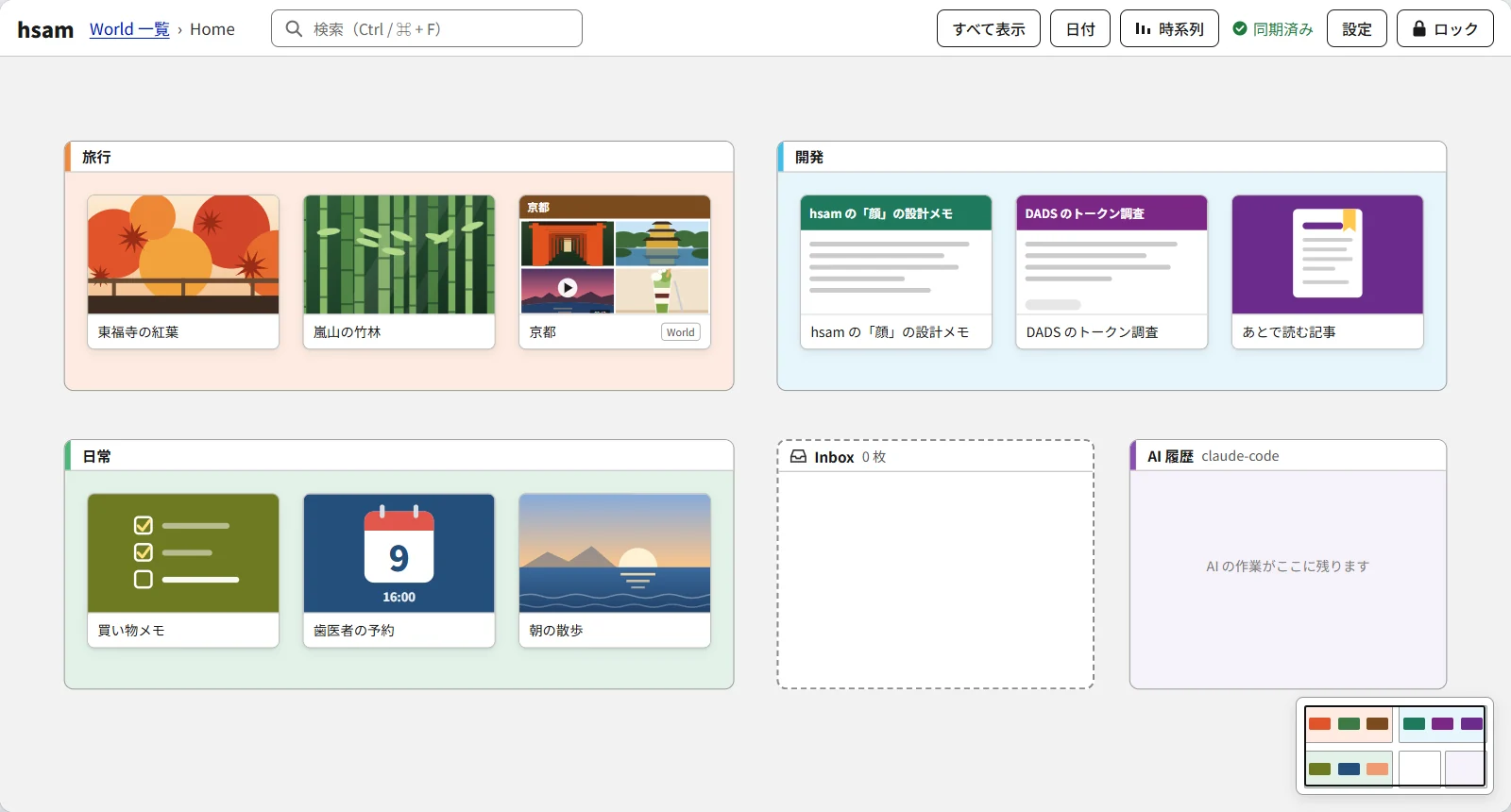Screen dimensions: 1511x812
Task: Click the lock padlock icon
Action: click(1418, 28)
